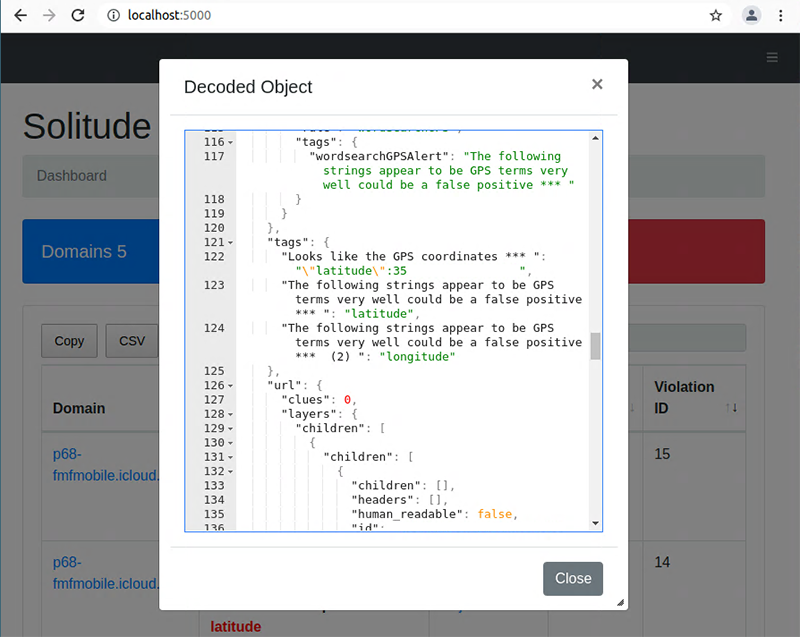Image resolution: width=800 pixels, height=637 pixels.
Task: Open the Chrome three-dot menu
Action: (x=781, y=16)
